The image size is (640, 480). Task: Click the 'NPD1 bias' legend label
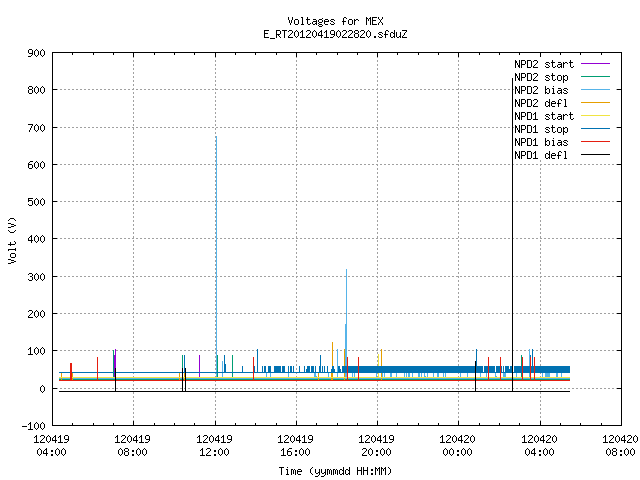(541, 142)
